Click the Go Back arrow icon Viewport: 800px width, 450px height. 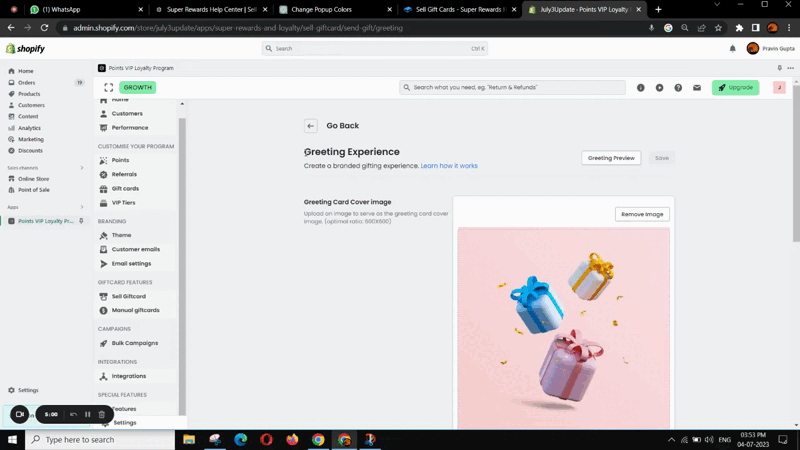[311, 126]
